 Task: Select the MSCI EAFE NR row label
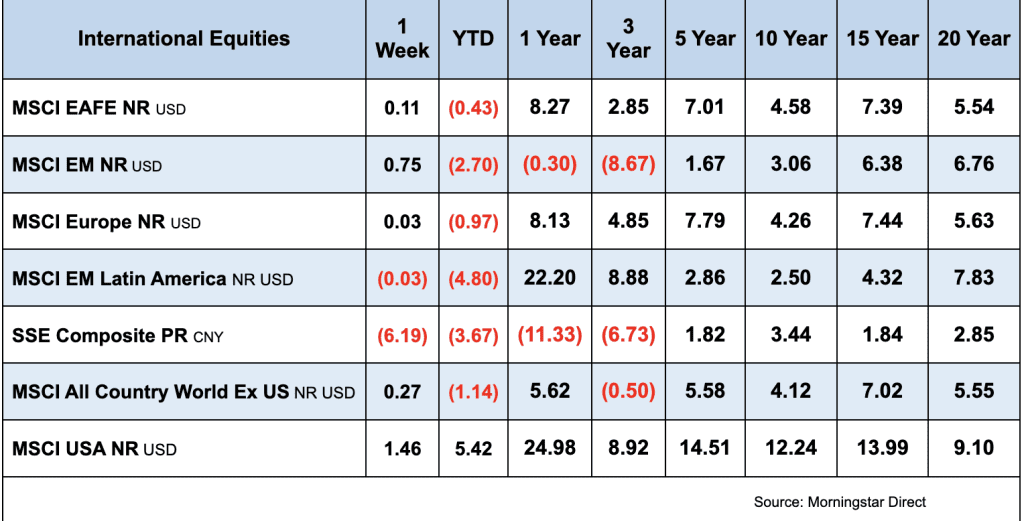click(x=99, y=108)
